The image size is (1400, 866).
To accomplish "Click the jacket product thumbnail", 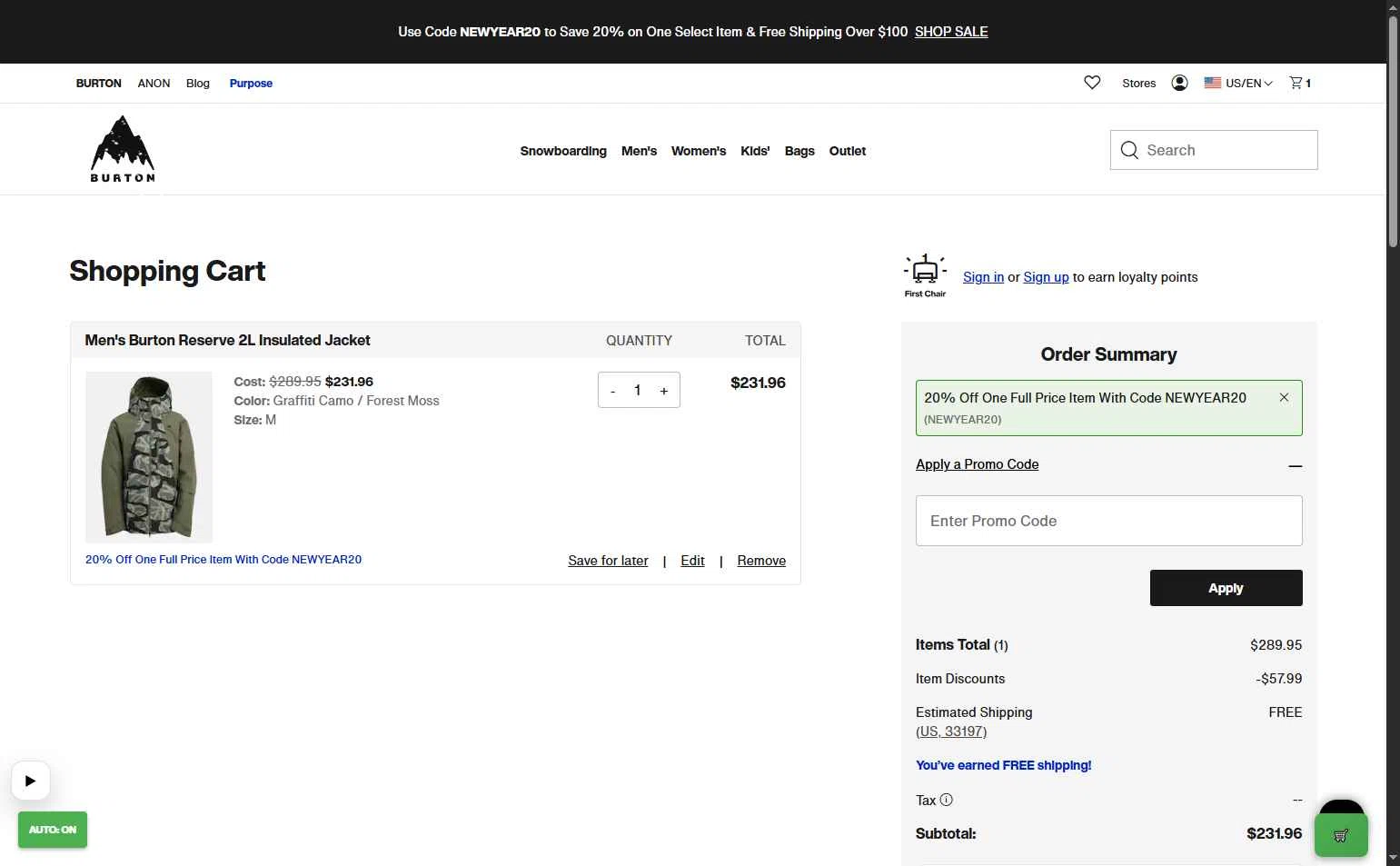I will pos(149,457).
